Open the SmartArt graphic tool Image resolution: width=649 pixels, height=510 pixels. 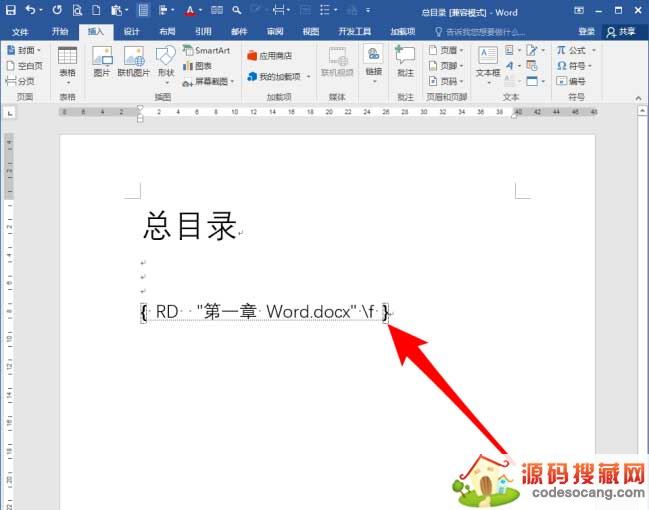[206, 50]
